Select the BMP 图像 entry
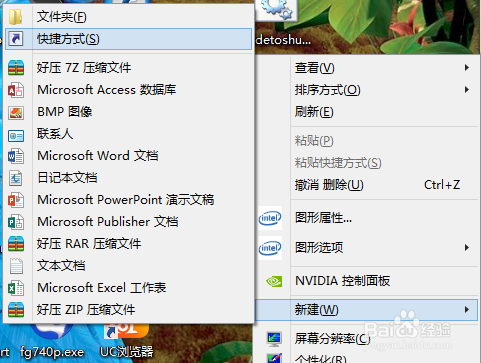Viewport: 481px width, 363px height. (128, 112)
